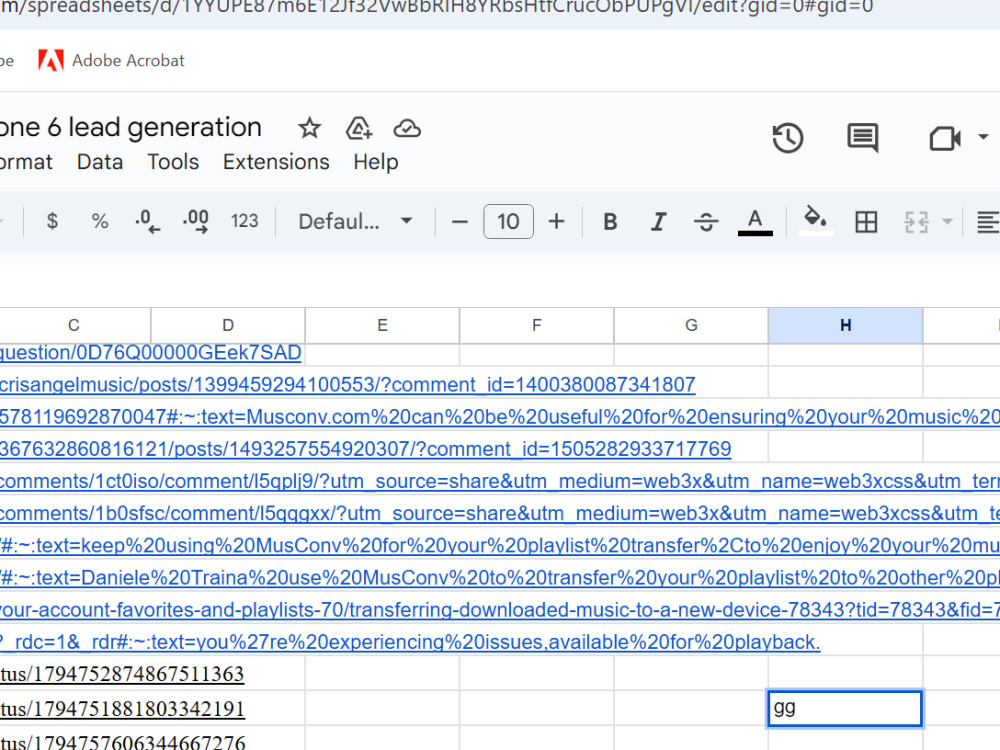
Task: Click the merge cells icon
Action: [x=916, y=222]
